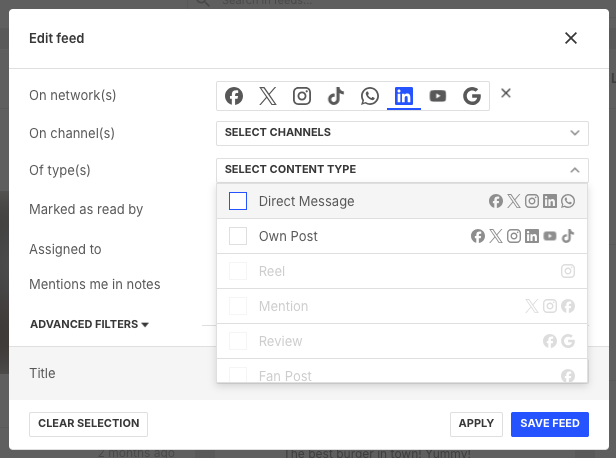The height and width of the screenshot is (458, 616).
Task: Check the Mention checkbox
Action: coord(238,306)
